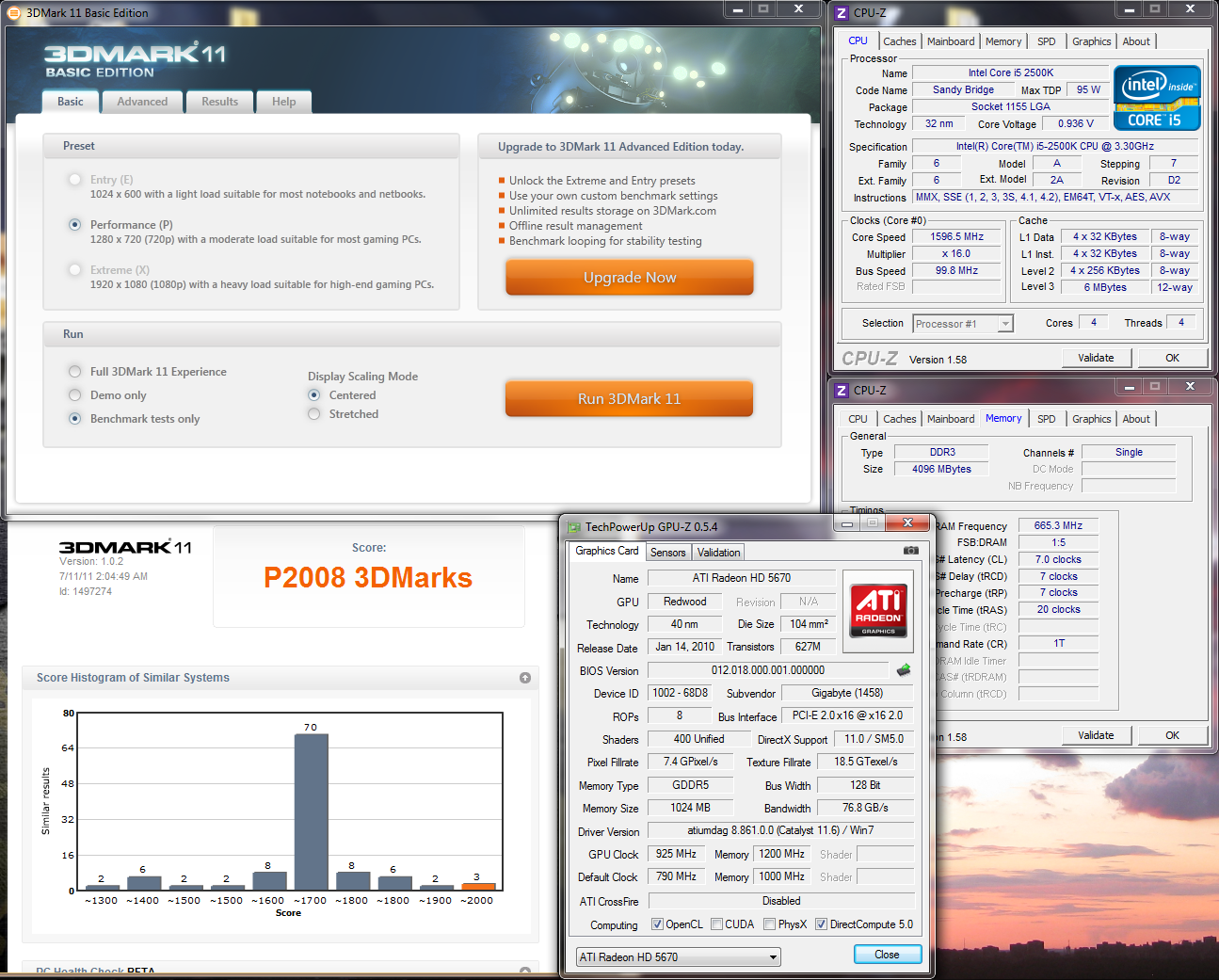Click the lower CPU-Z window title icon
Screen dimensions: 1219x980
[x=842, y=390]
